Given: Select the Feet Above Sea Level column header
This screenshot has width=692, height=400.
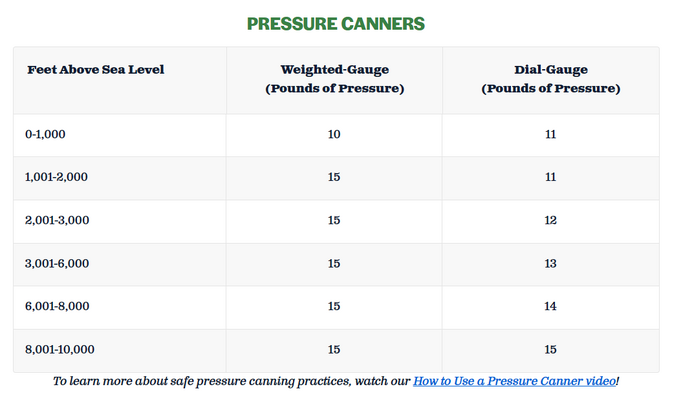Looking at the screenshot, I should coord(96,70).
